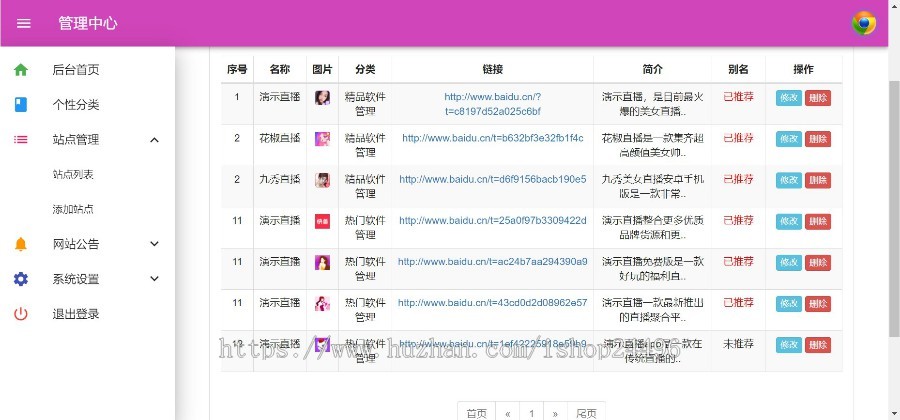Click 删除 button for 九秀直播 row
This screenshot has height=420, width=900.
coord(818,180)
